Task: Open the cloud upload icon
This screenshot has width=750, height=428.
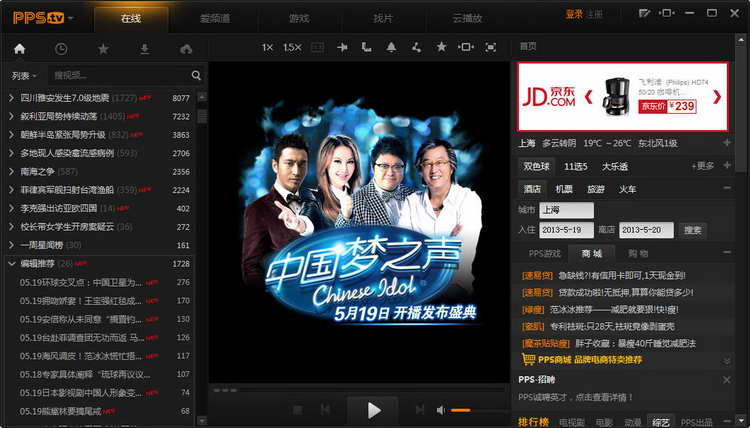Action: (186, 49)
